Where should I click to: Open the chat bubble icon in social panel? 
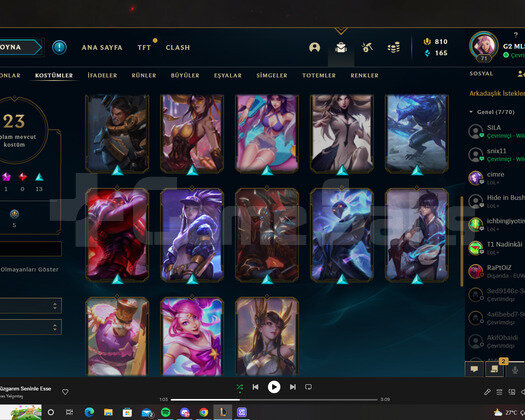tap(474, 369)
